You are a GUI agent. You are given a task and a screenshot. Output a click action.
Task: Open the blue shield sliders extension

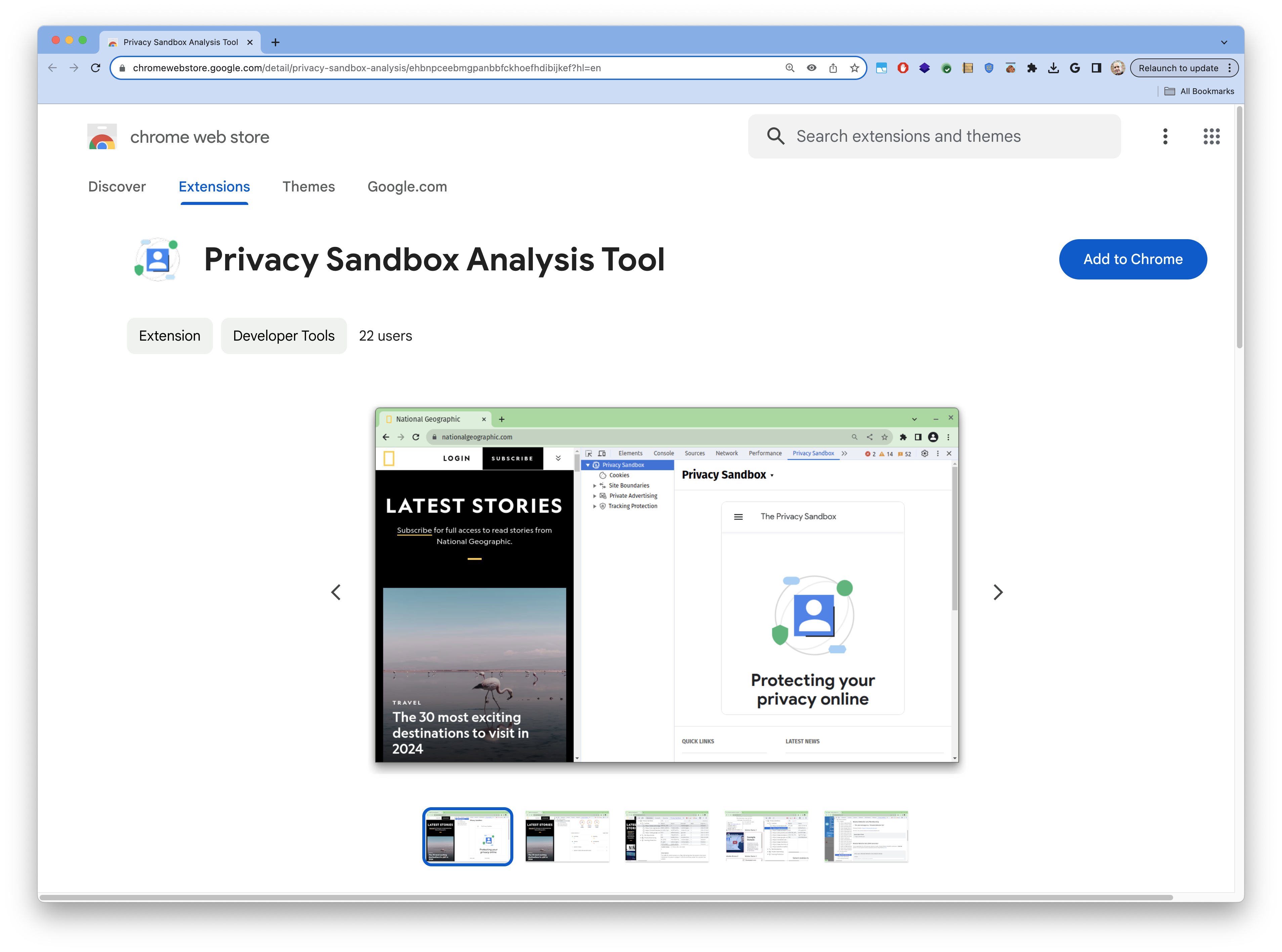point(989,68)
